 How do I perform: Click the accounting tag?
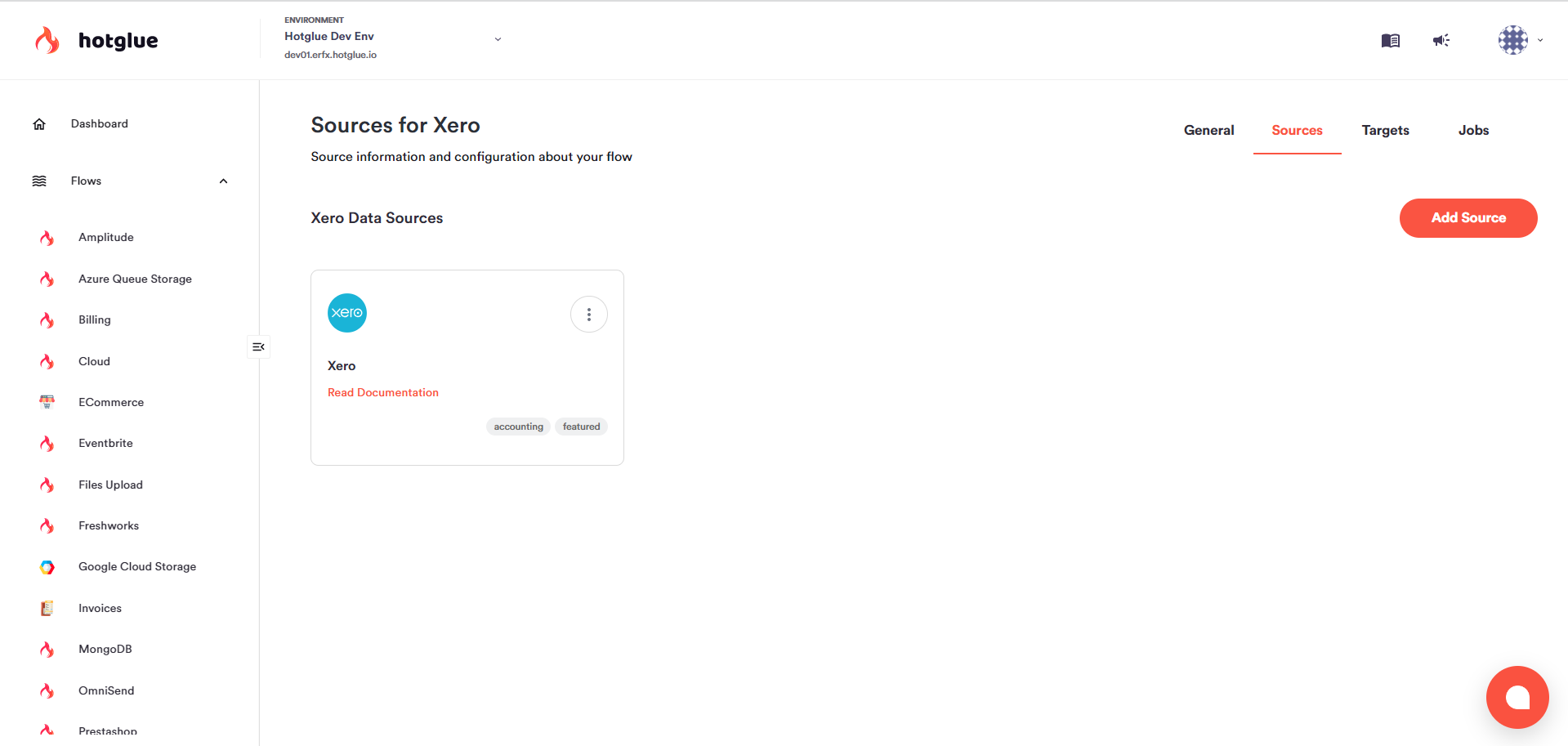coord(519,427)
